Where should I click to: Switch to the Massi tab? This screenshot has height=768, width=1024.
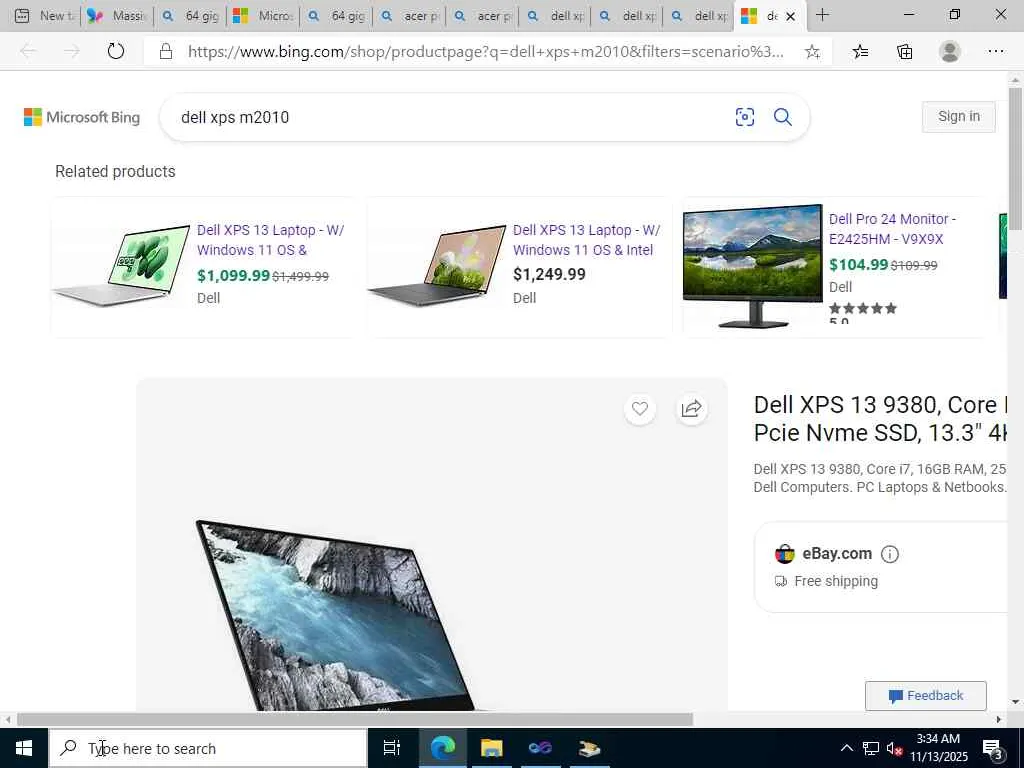pos(116,16)
